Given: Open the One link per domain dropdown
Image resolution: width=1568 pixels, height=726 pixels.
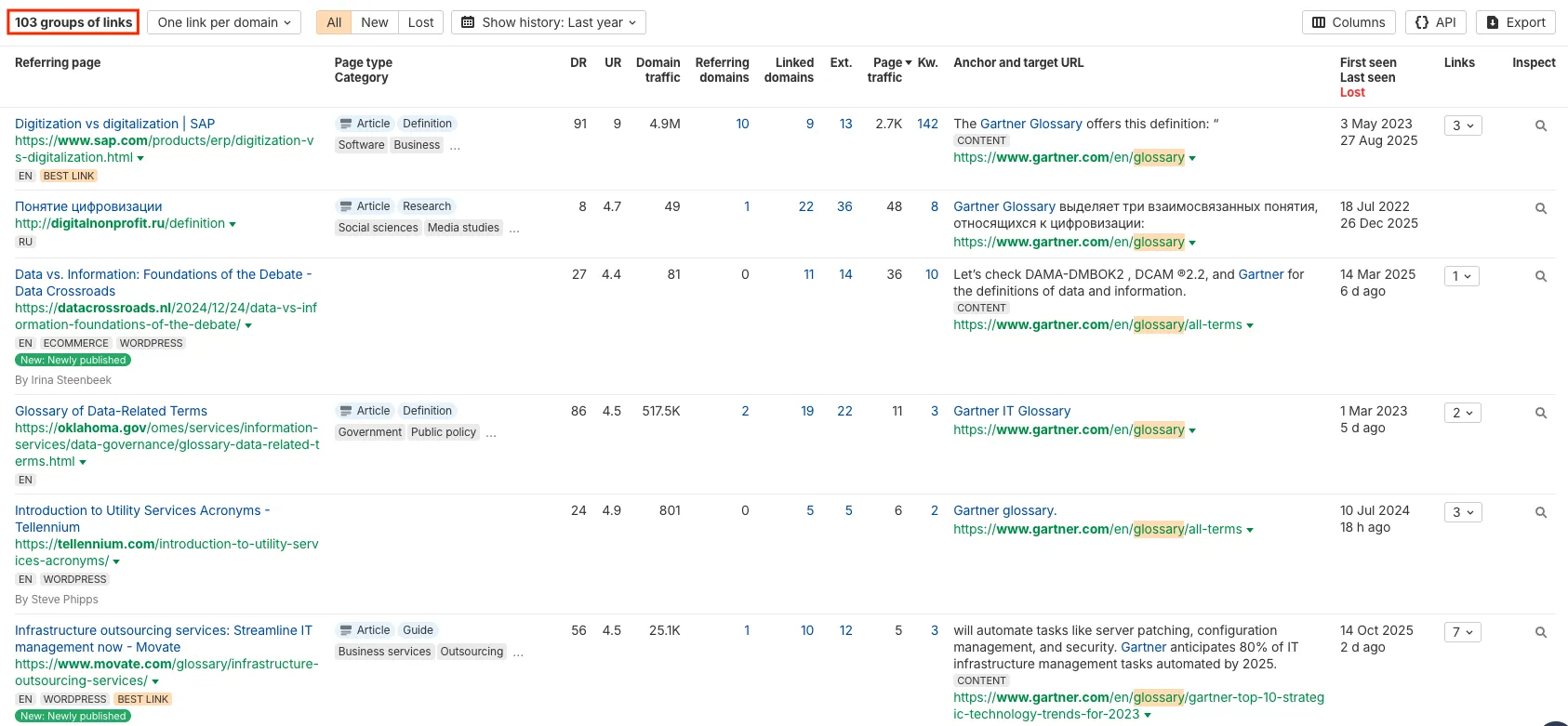Looking at the screenshot, I should click(224, 22).
